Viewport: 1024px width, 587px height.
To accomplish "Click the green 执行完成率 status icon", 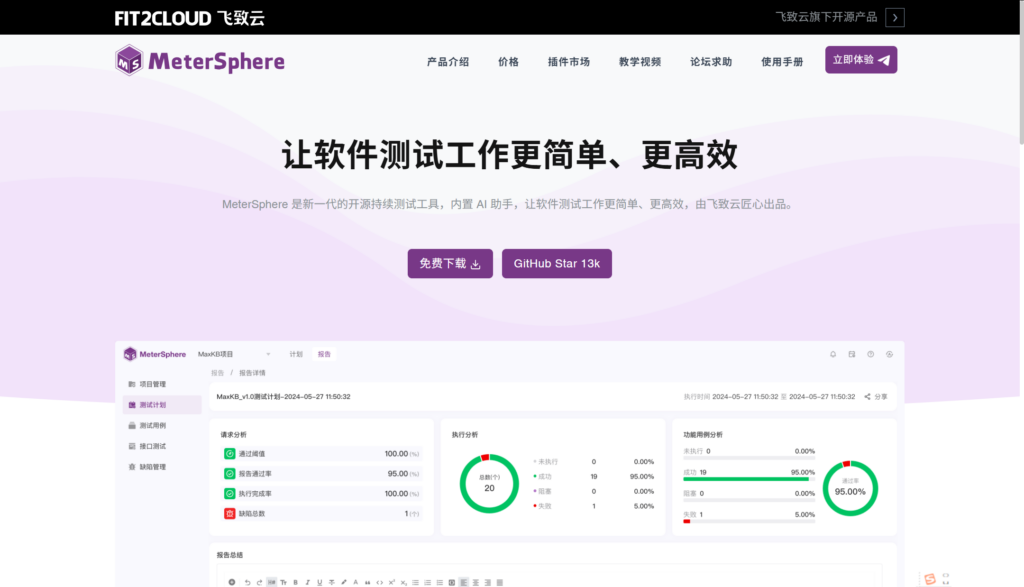I will click(x=229, y=494).
